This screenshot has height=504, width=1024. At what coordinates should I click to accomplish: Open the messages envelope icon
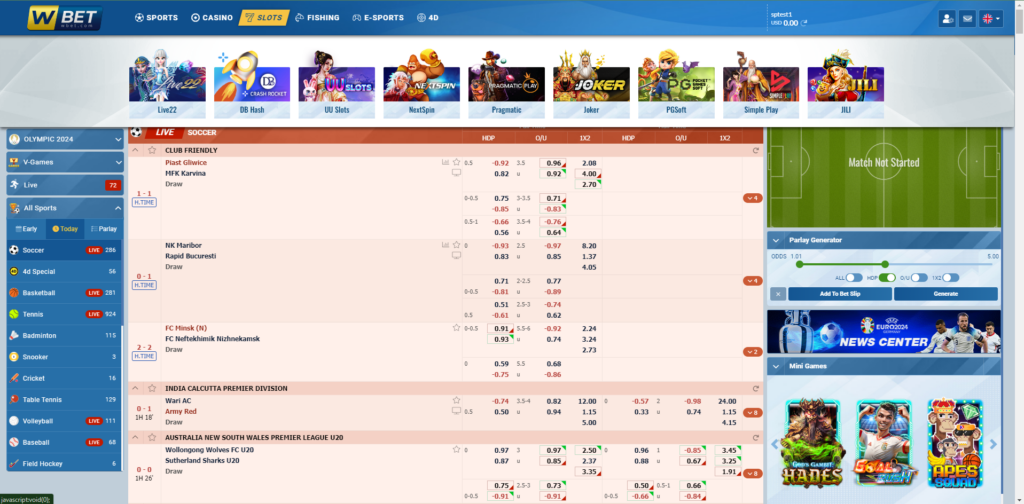click(967, 19)
